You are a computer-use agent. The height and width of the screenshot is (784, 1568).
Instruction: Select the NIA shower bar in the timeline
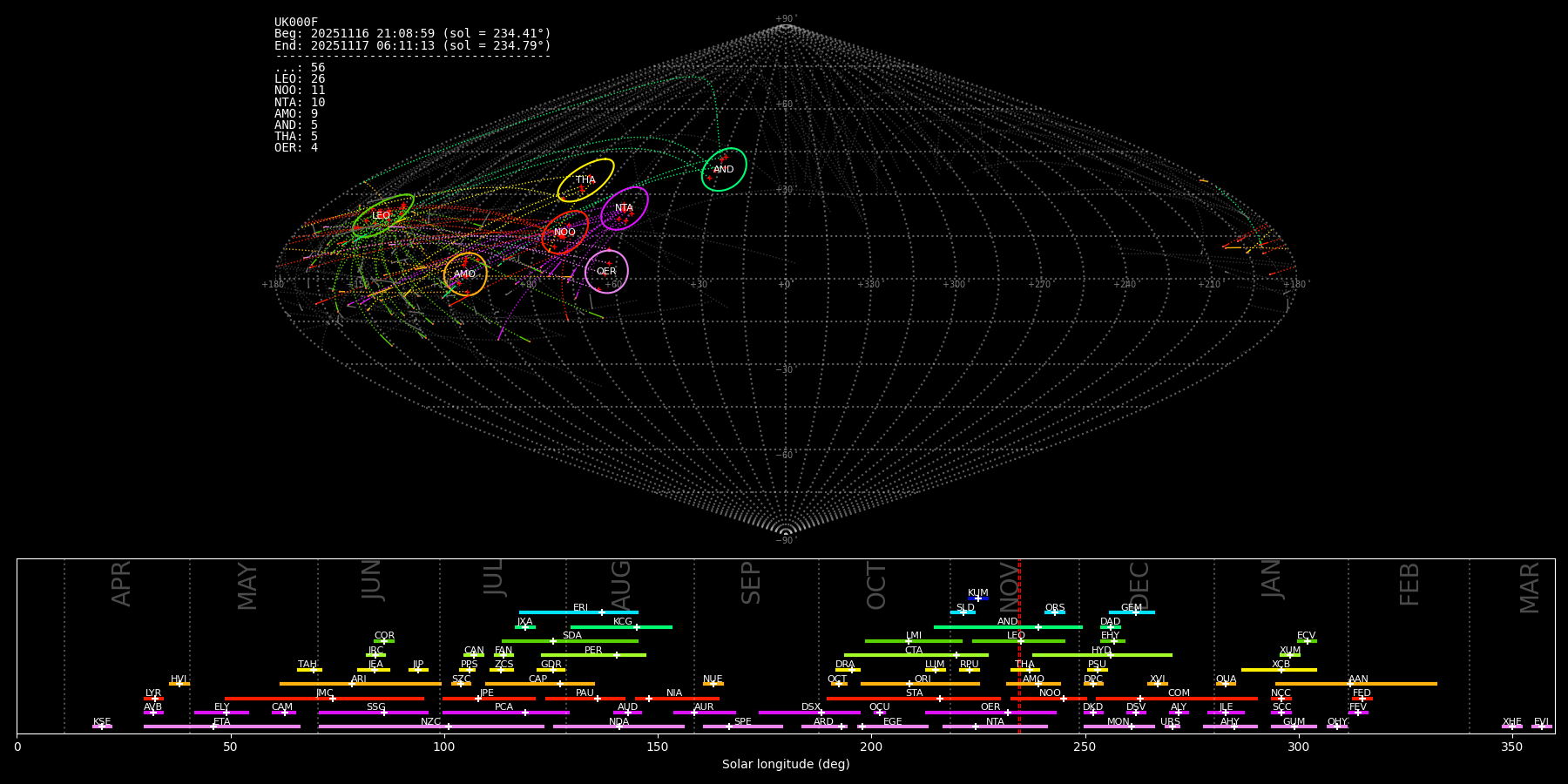676,698
